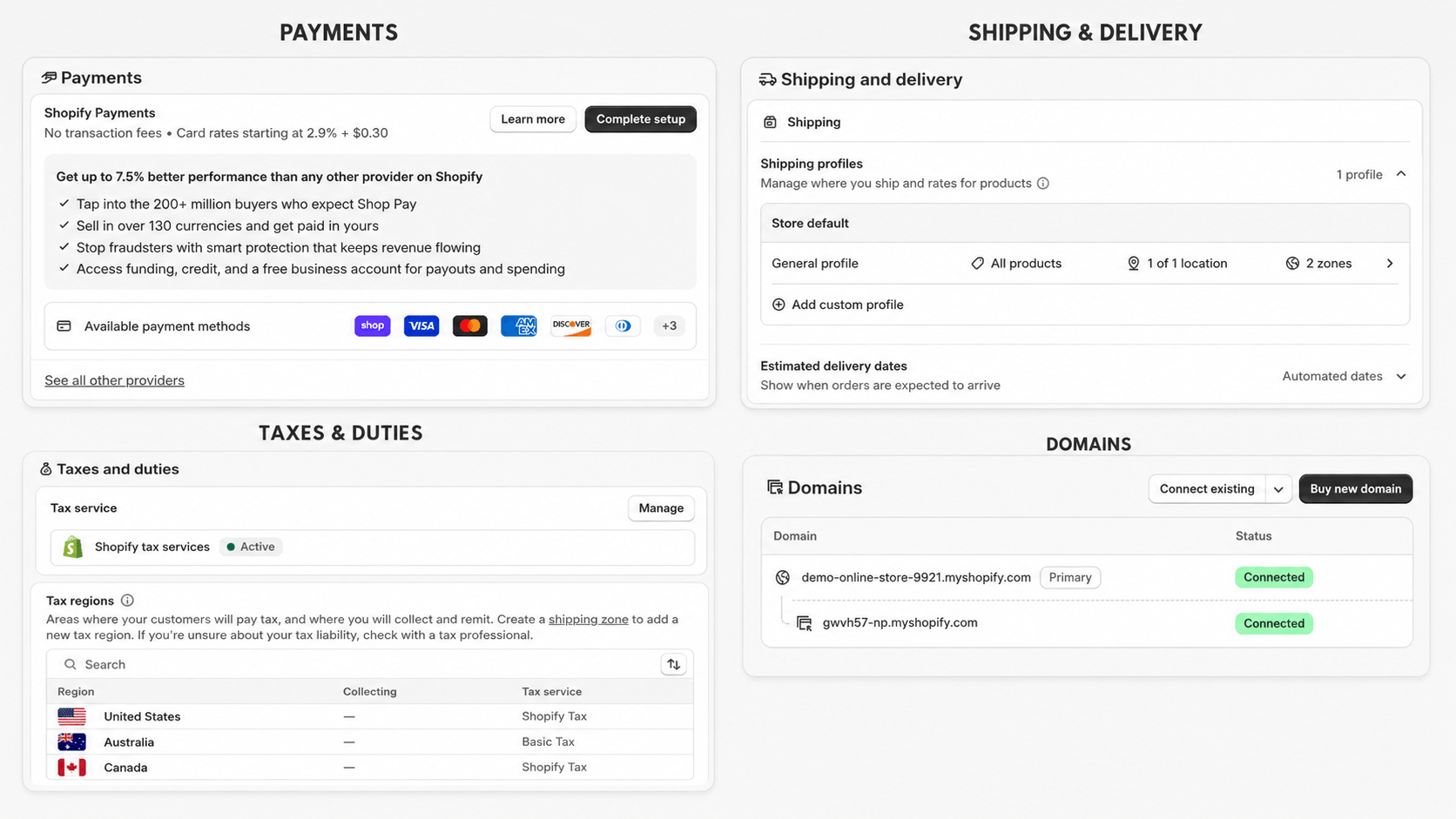The width and height of the screenshot is (1456, 819).
Task: Click the plus icon for Add custom profile
Action: (779, 305)
